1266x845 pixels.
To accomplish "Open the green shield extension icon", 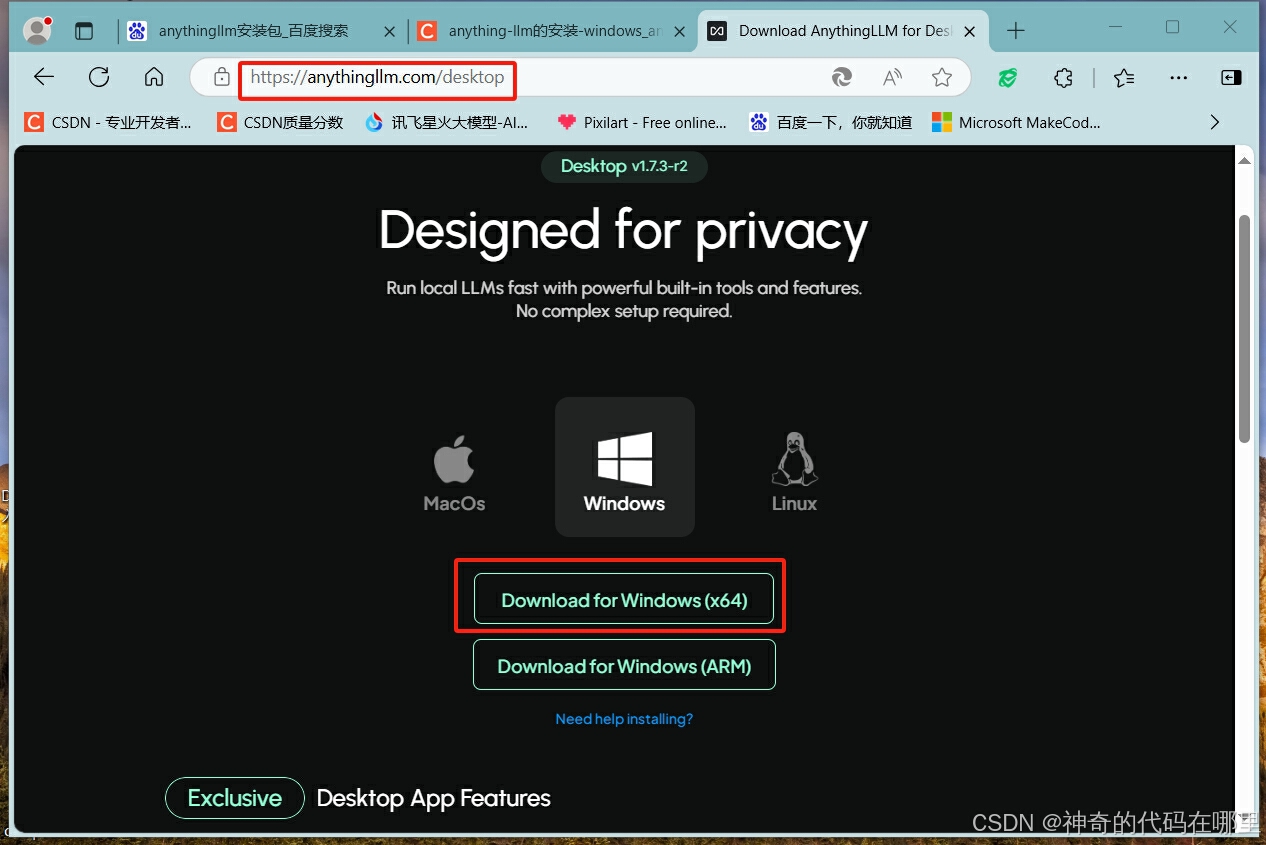I will [x=1007, y=77].
